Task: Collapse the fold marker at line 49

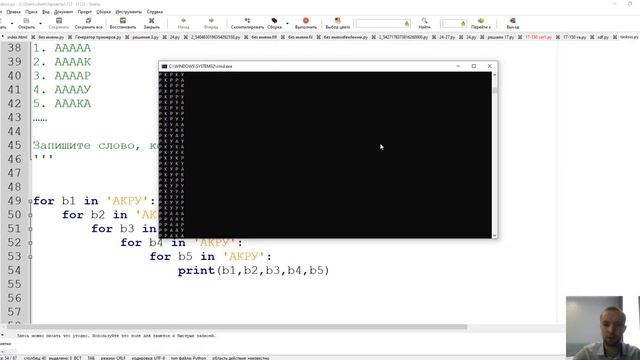Action: click(30, 201)
